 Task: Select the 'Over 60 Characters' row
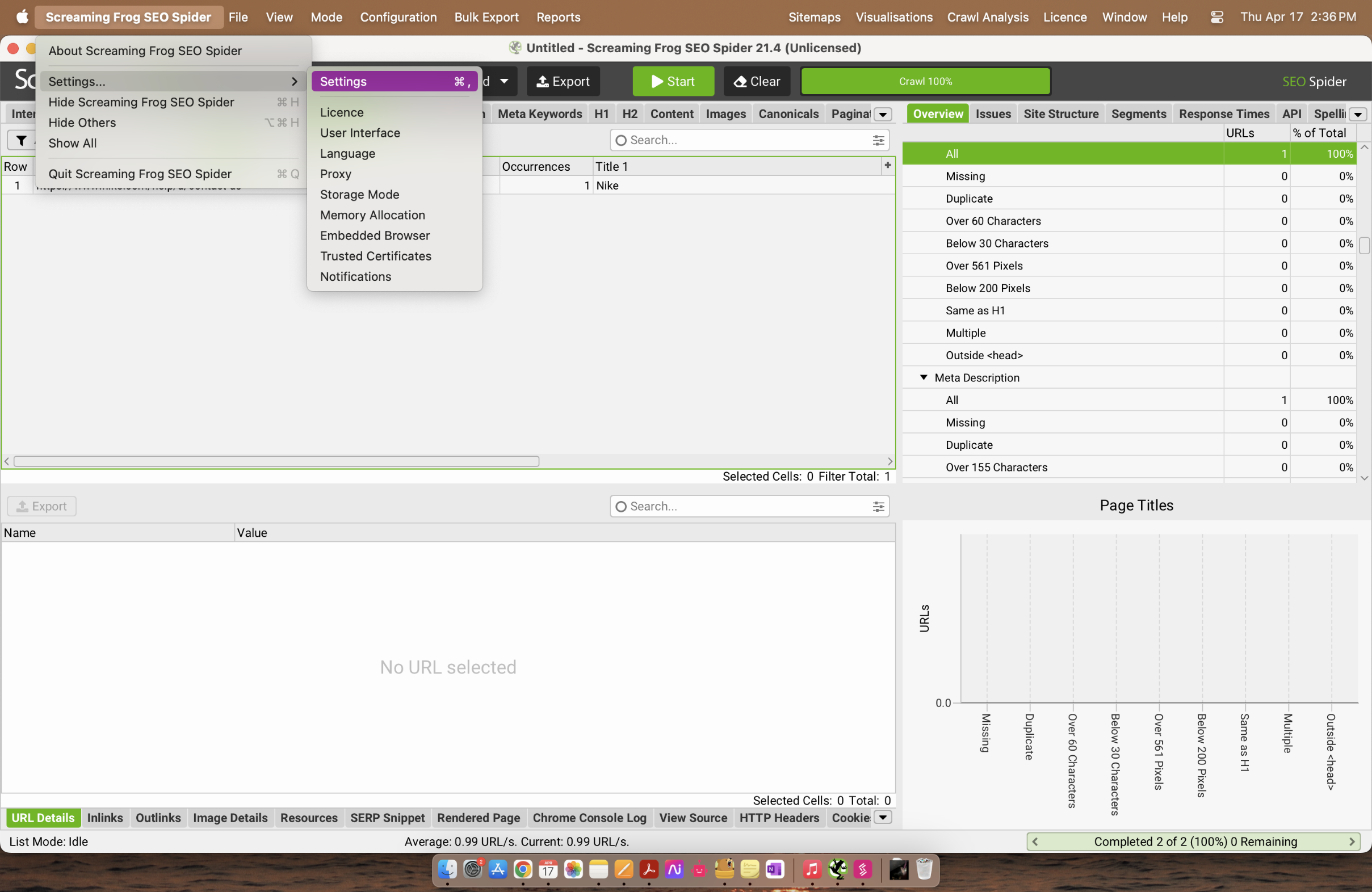pyautogui.click(x=1128, y=221)
